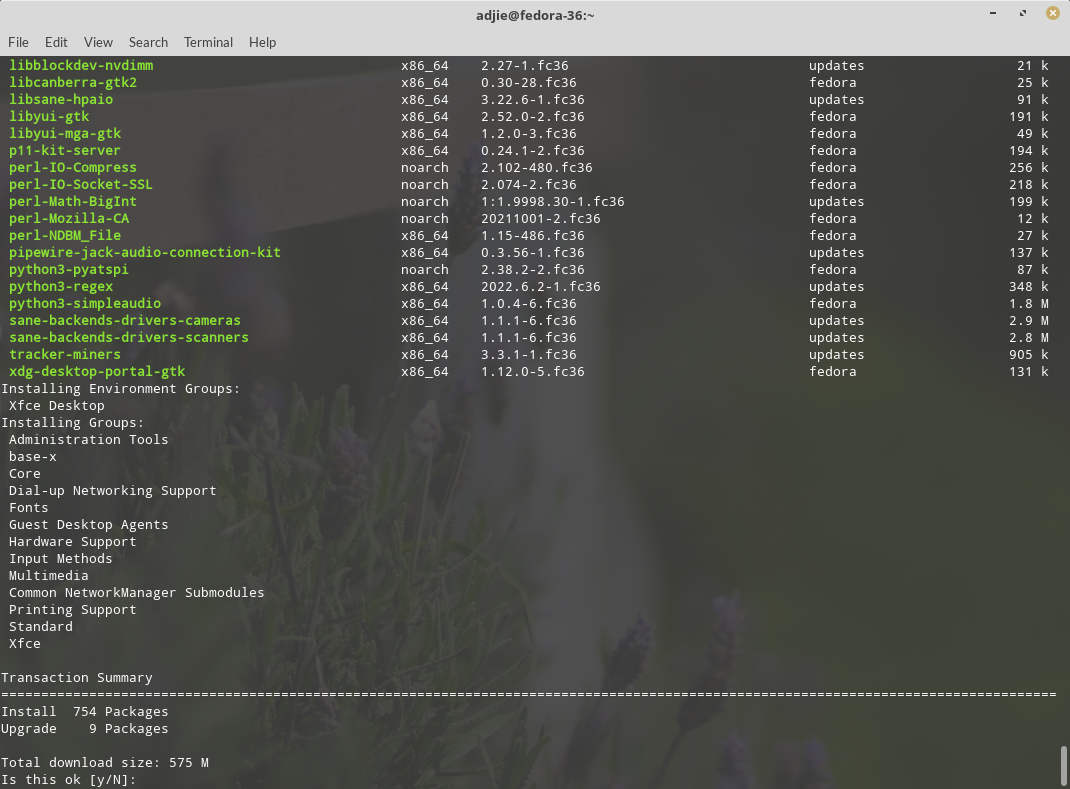
Task: Click version 2022.6.2-1.fc36
Action: click(x=541, y=287)
